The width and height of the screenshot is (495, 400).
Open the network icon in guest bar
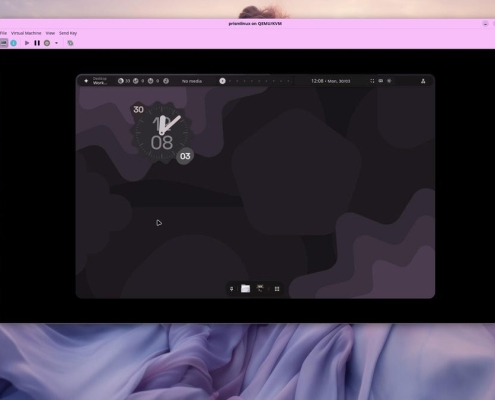click(423, 81)
